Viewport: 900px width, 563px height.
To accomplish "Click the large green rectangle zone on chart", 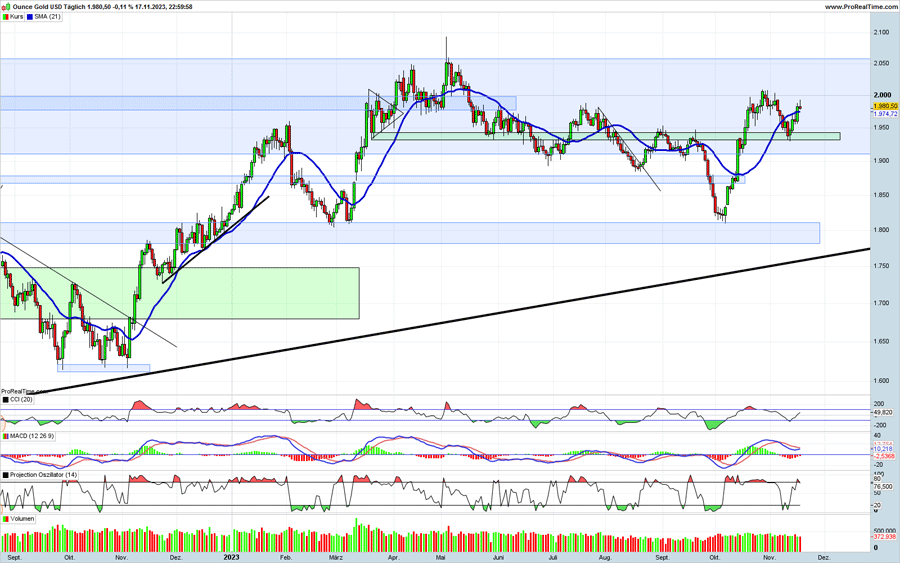I will click(180, 292).
